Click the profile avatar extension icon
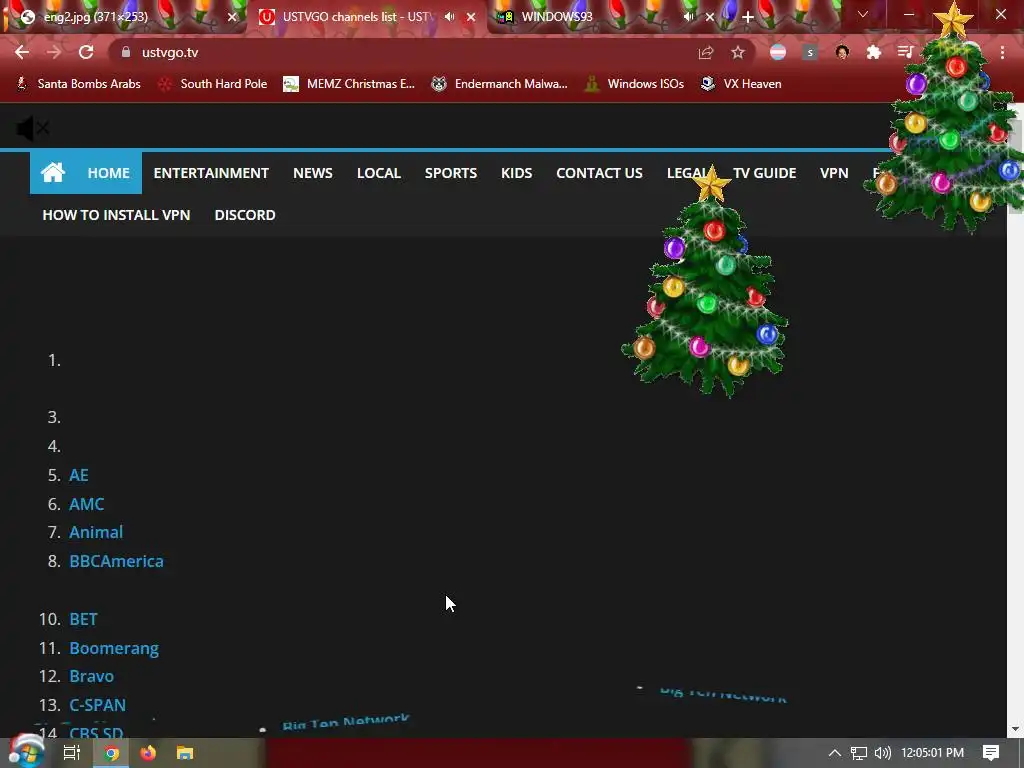Image resolution: width=1024 pixels, height=768 pixels. coord(842,52)
